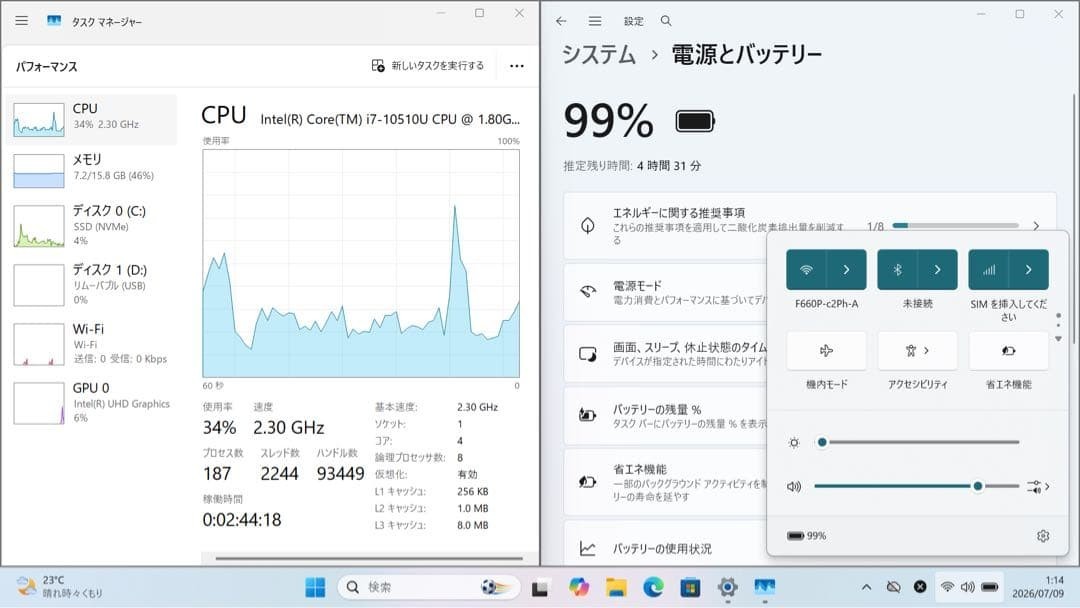The image size is (1080, 608).
Task: Click the CPU usage history chart
Action: click(x=361, y=263)
